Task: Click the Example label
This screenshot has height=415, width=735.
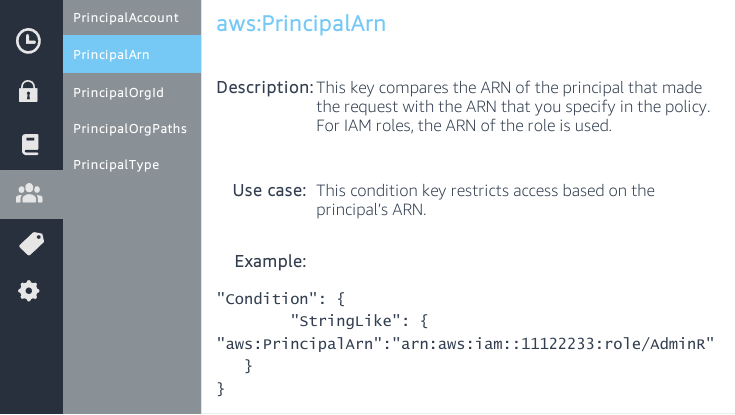Action: pos(270,262)
